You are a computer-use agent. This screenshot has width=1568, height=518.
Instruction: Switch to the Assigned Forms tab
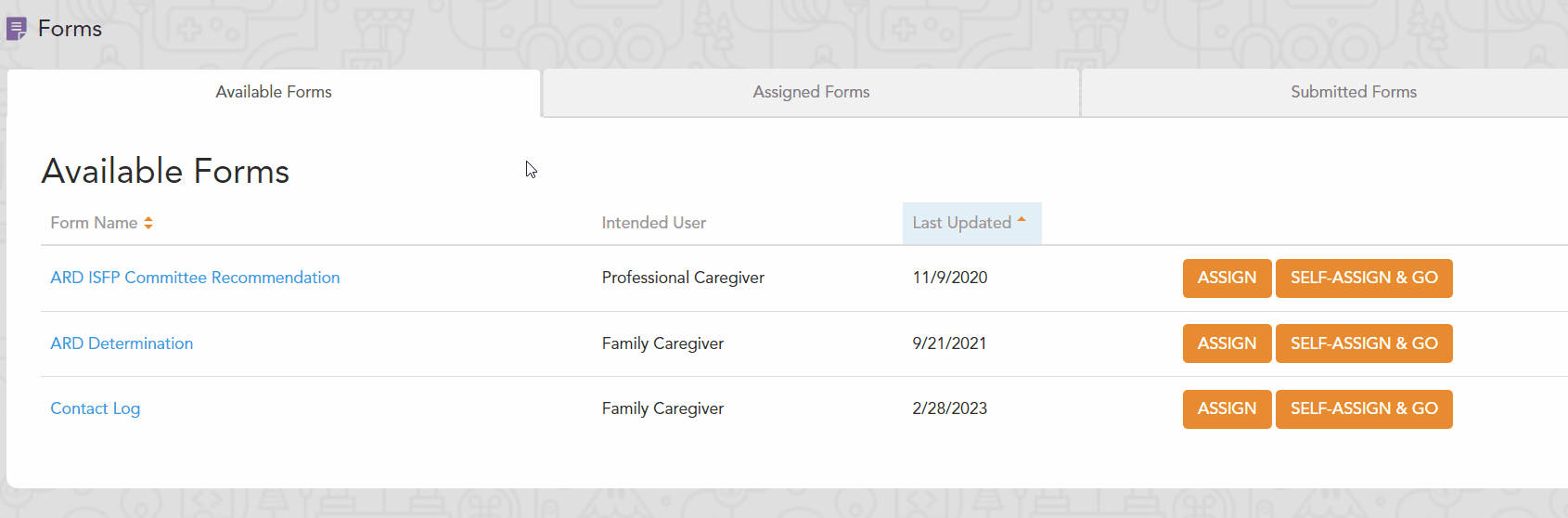811,92
